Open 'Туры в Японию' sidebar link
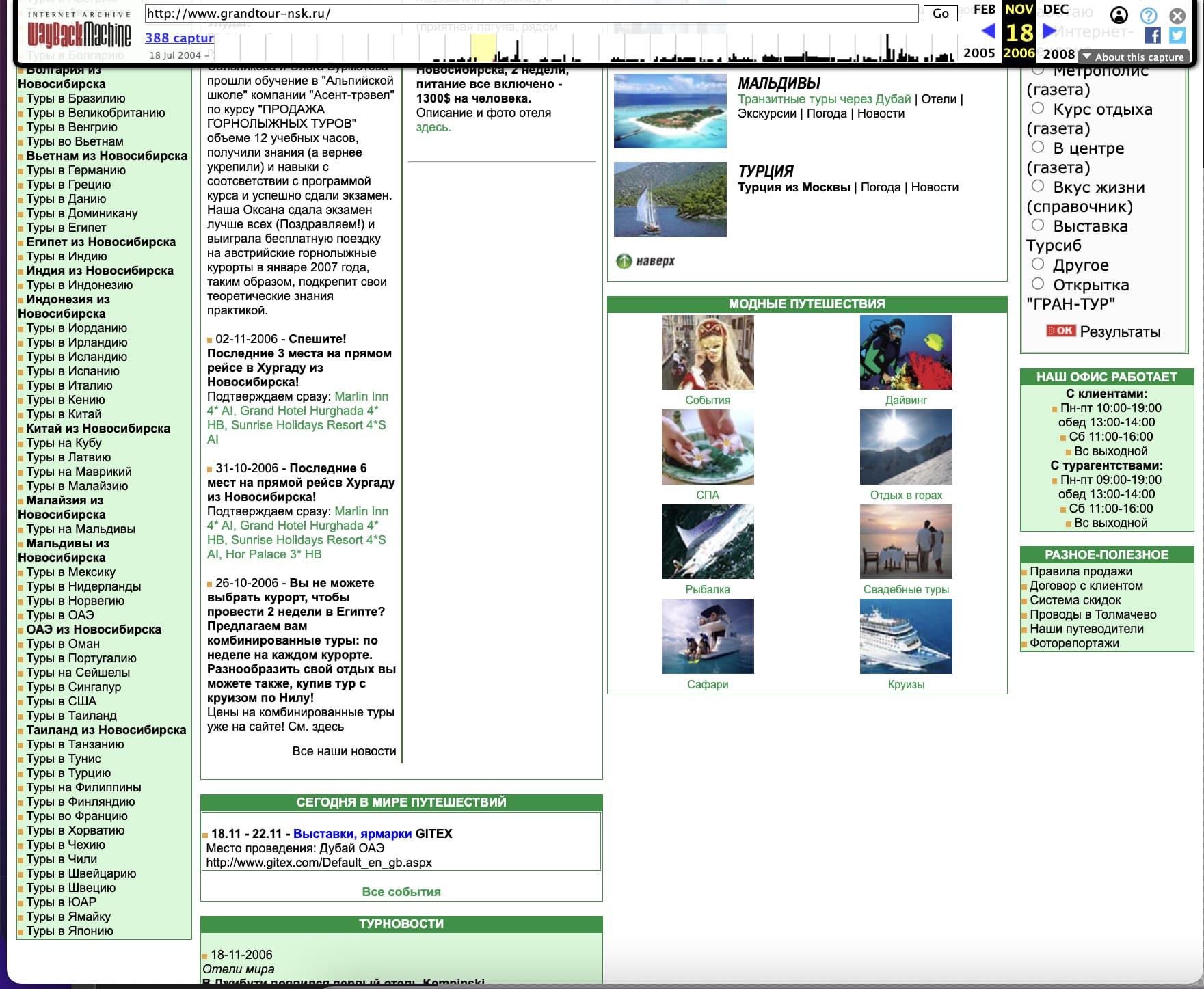Screen dimensions: 1204x989 pos(70,931)
